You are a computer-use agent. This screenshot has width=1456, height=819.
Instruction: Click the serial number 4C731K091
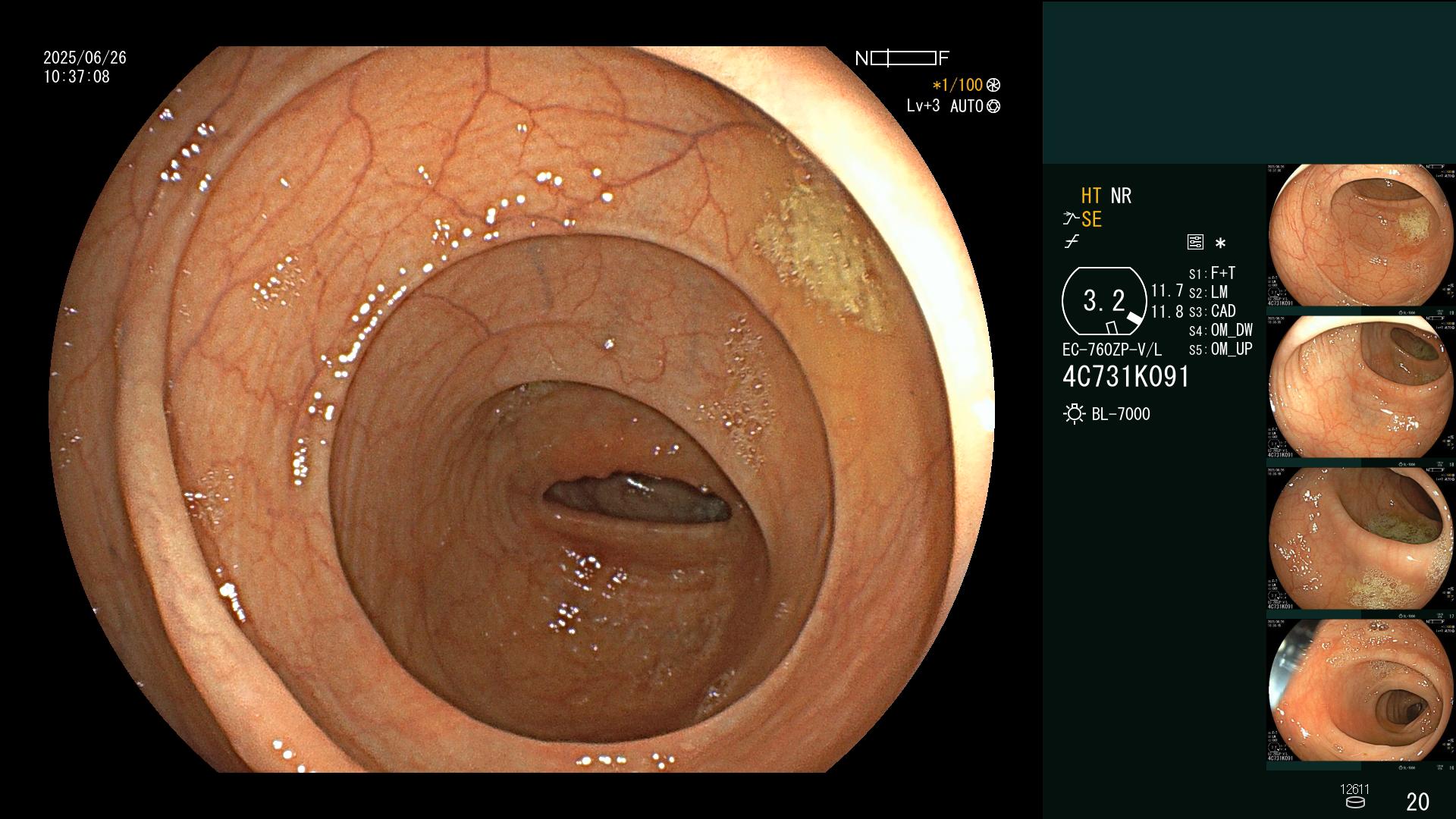1126,377
